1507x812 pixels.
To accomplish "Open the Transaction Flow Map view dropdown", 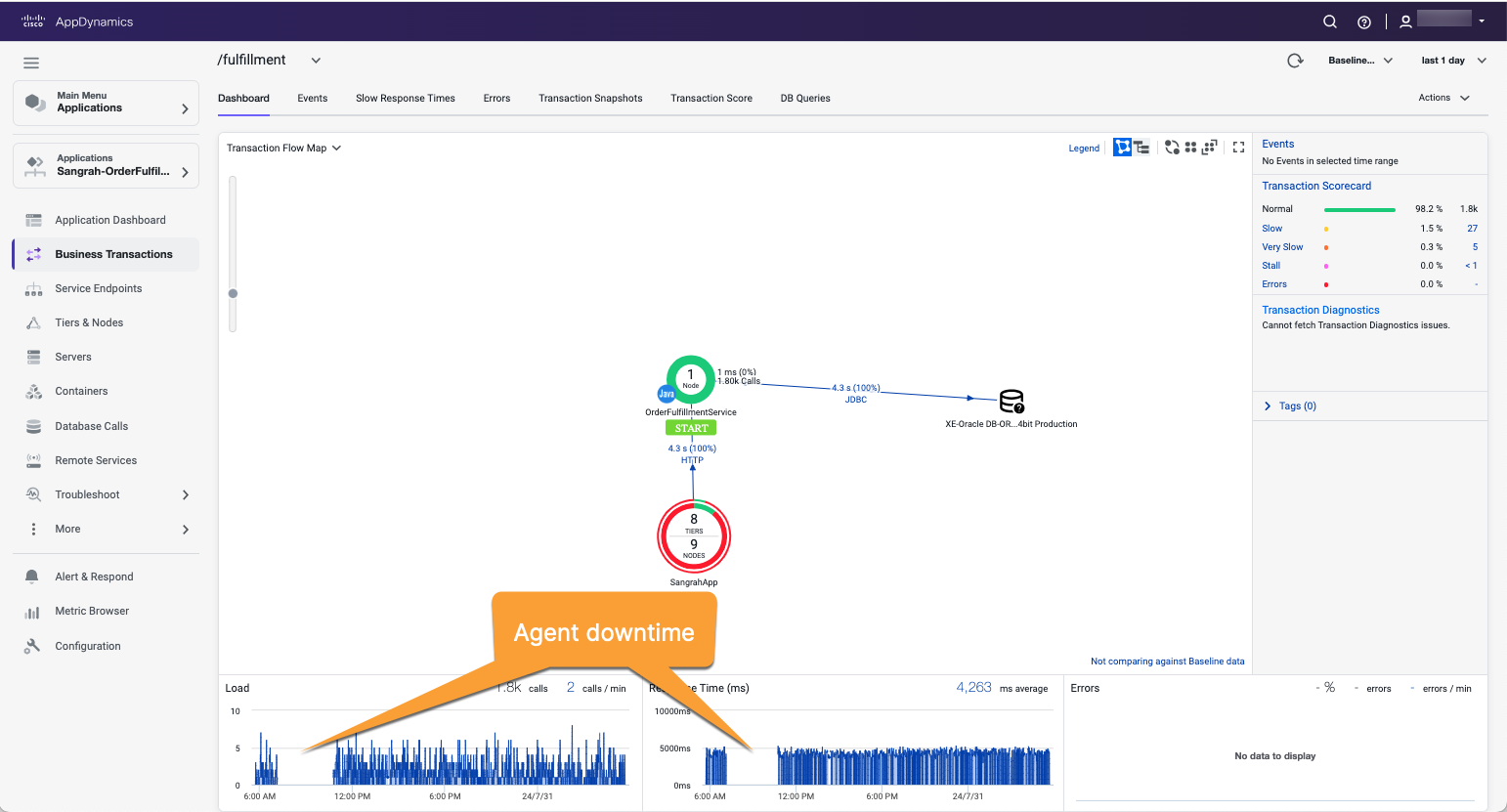I will tap(284, 149).
